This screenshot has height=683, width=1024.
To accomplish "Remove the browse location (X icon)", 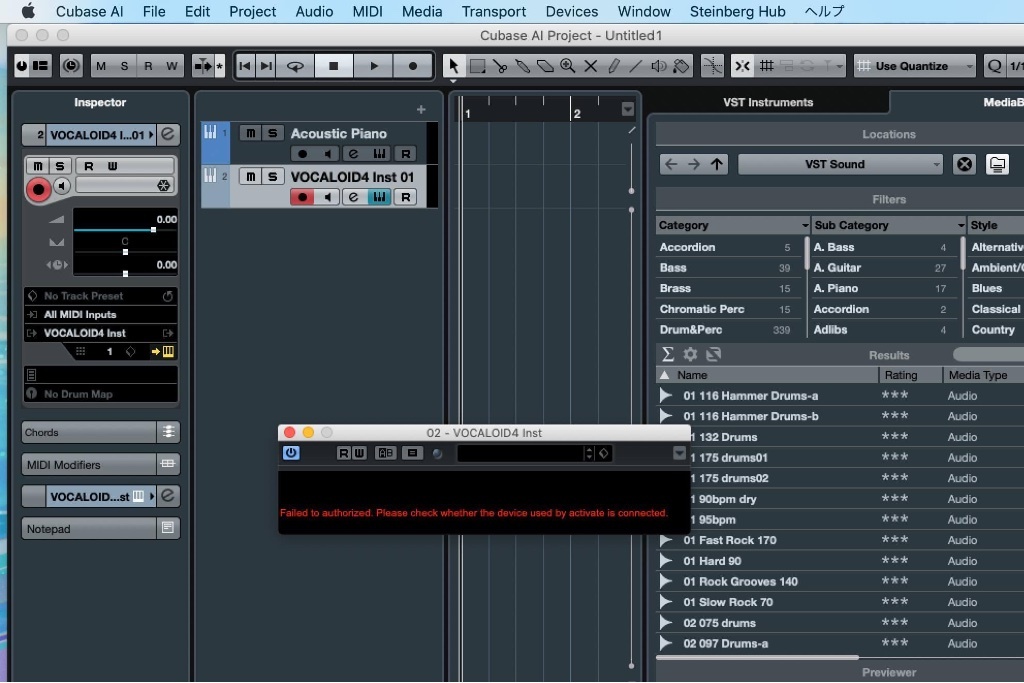I will point(965,165).
